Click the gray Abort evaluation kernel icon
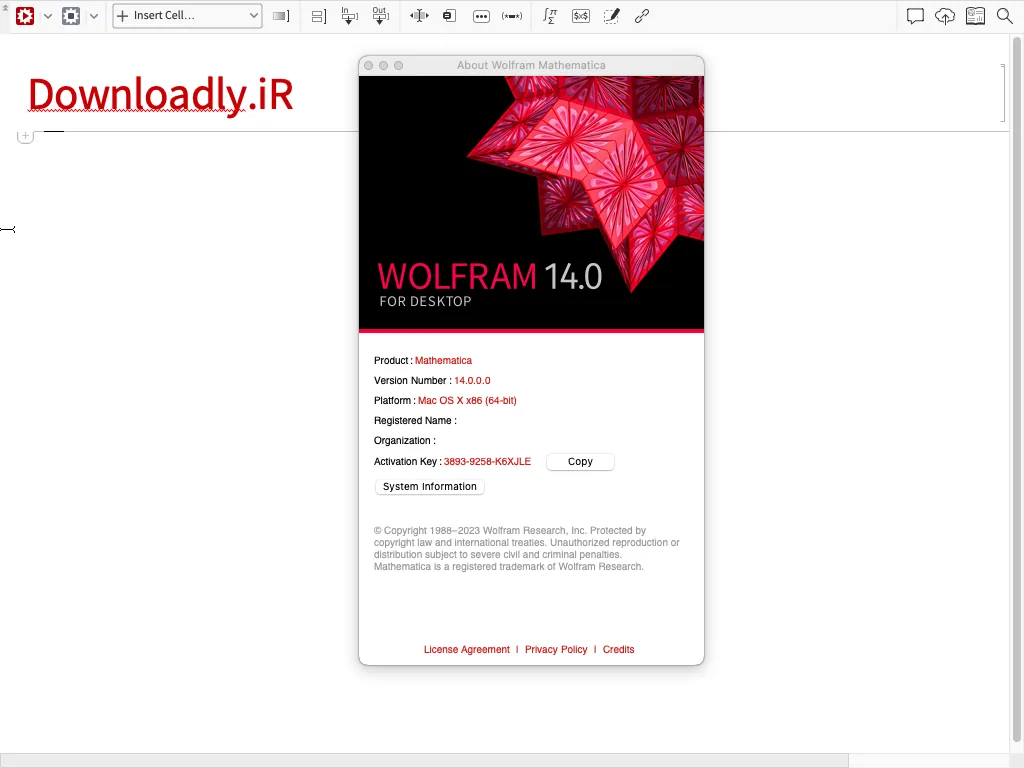 pos(71,16)
